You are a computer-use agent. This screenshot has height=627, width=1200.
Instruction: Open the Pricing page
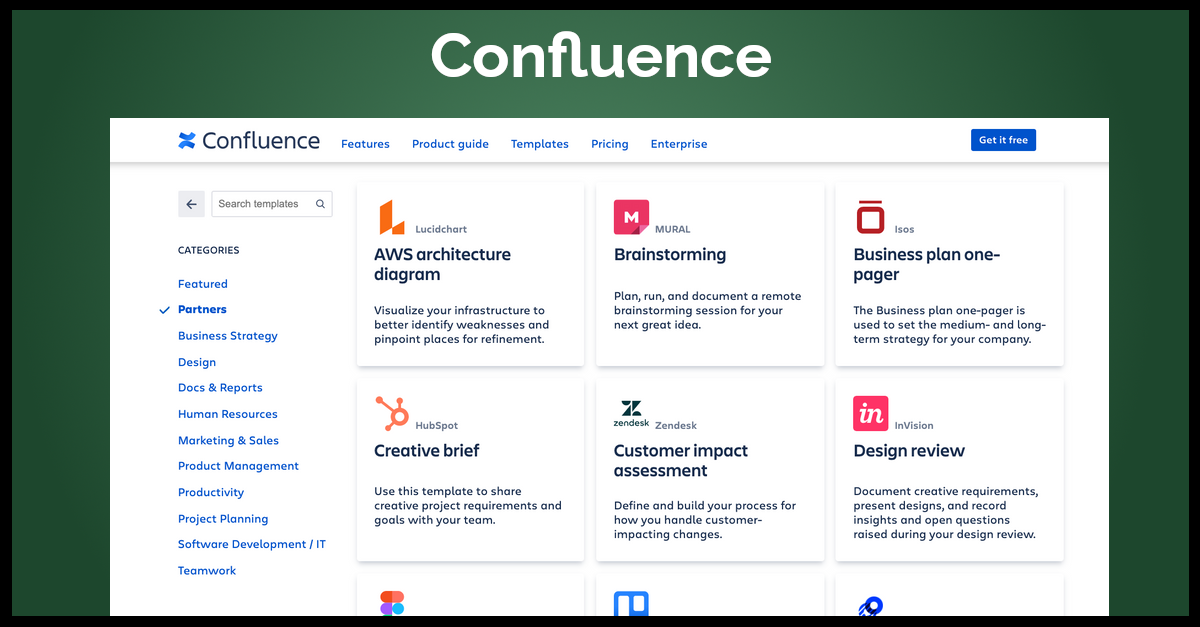pos(610,144)
